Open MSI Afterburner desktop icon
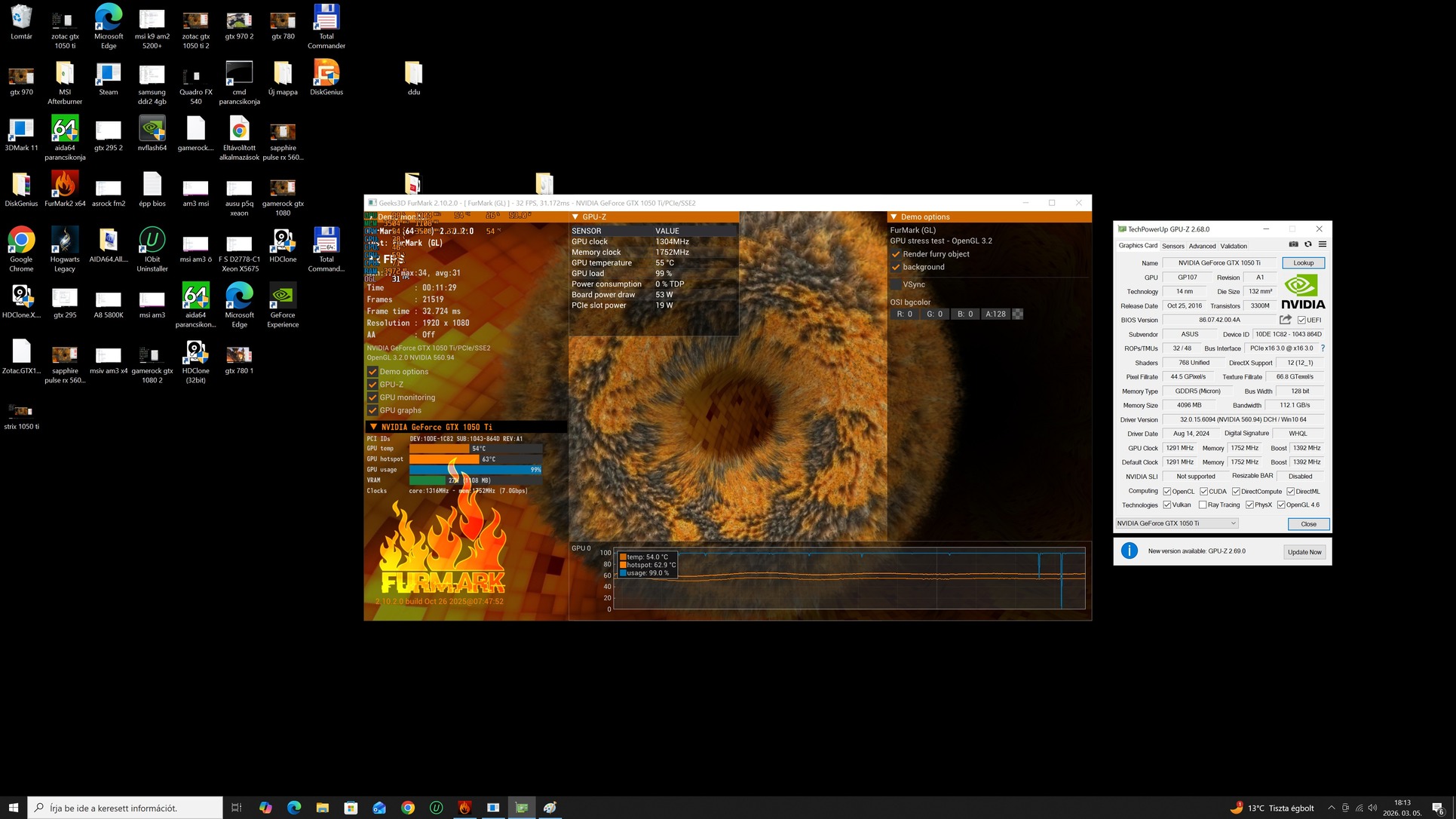The height and width of the screenshot is (819, 1456). tap(65, 73)
